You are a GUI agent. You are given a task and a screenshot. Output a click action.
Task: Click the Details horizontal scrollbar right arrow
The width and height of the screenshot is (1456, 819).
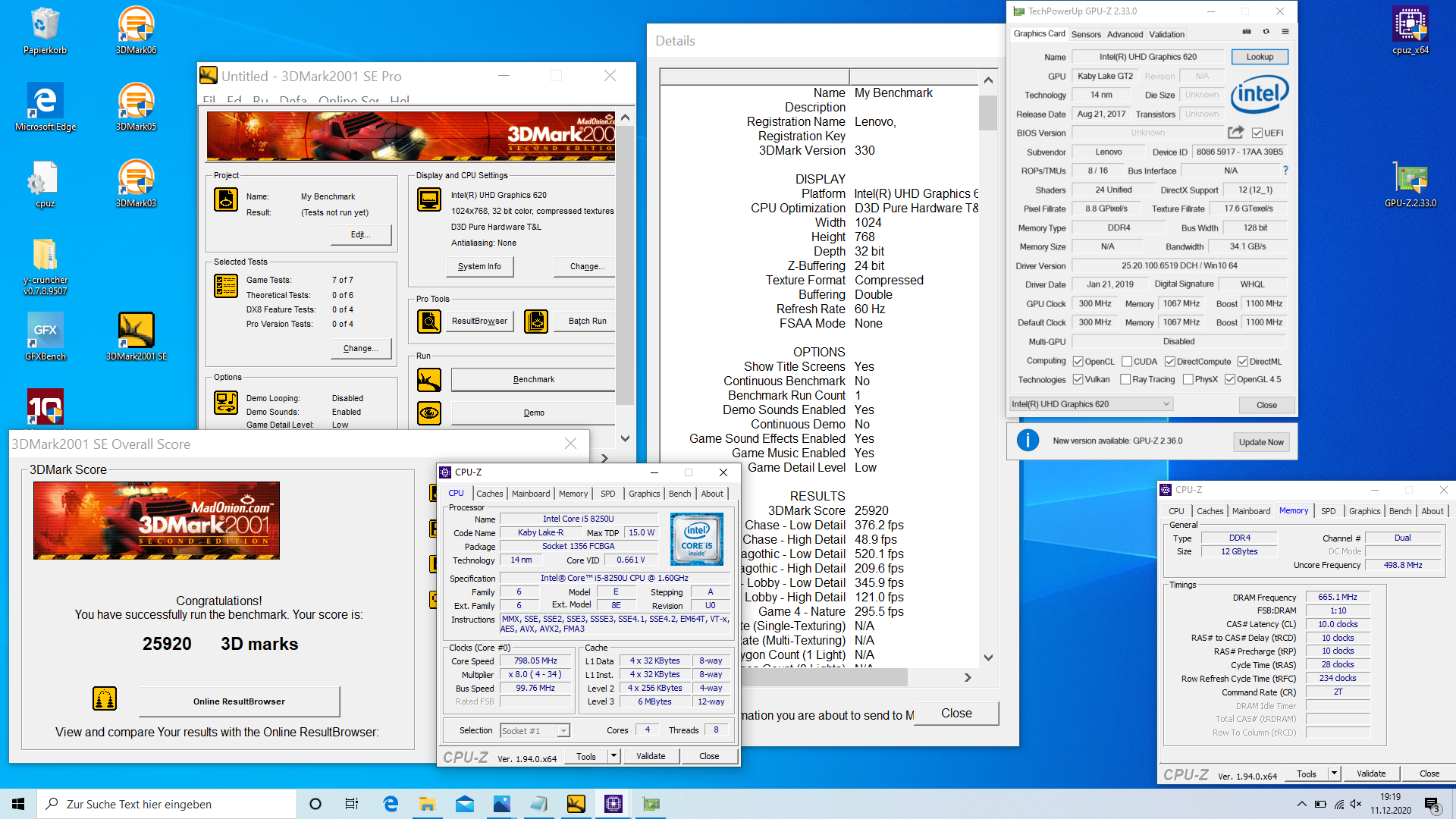968,678
